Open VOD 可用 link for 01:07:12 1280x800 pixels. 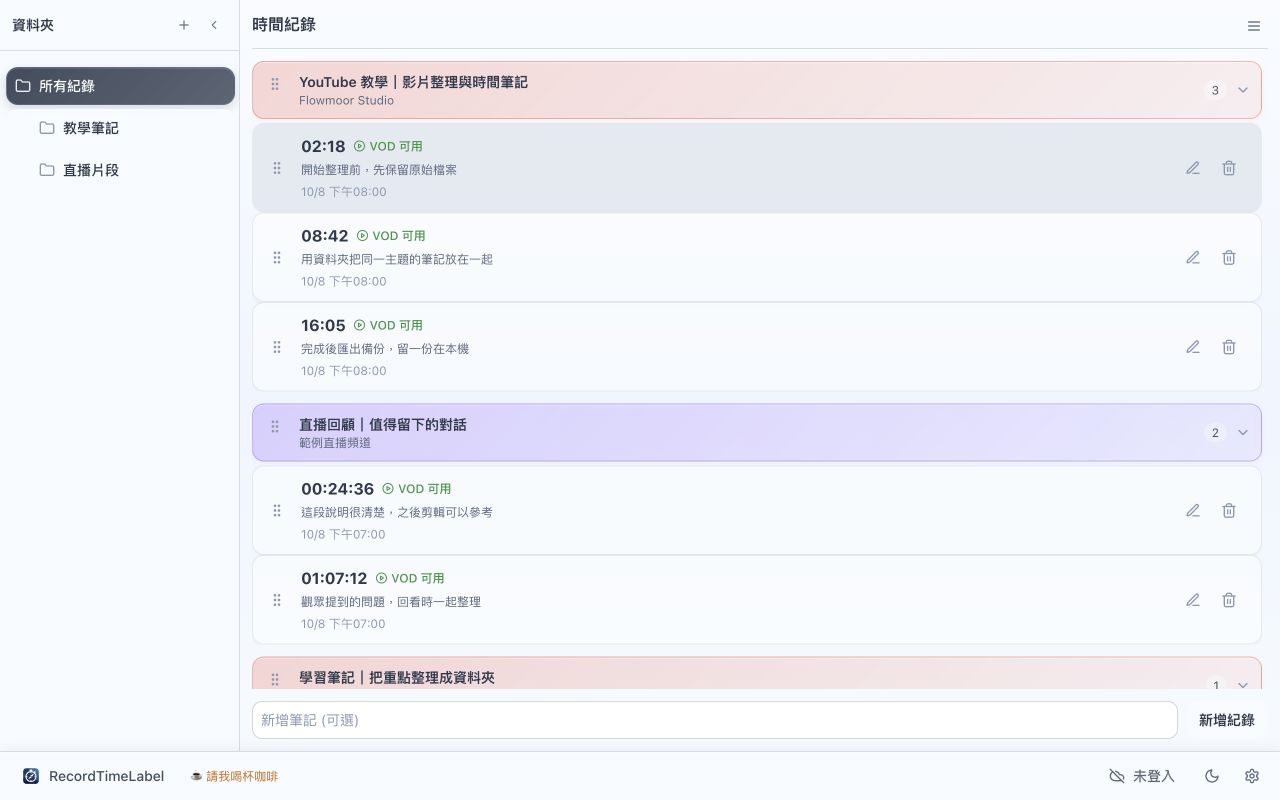(410, 578)
